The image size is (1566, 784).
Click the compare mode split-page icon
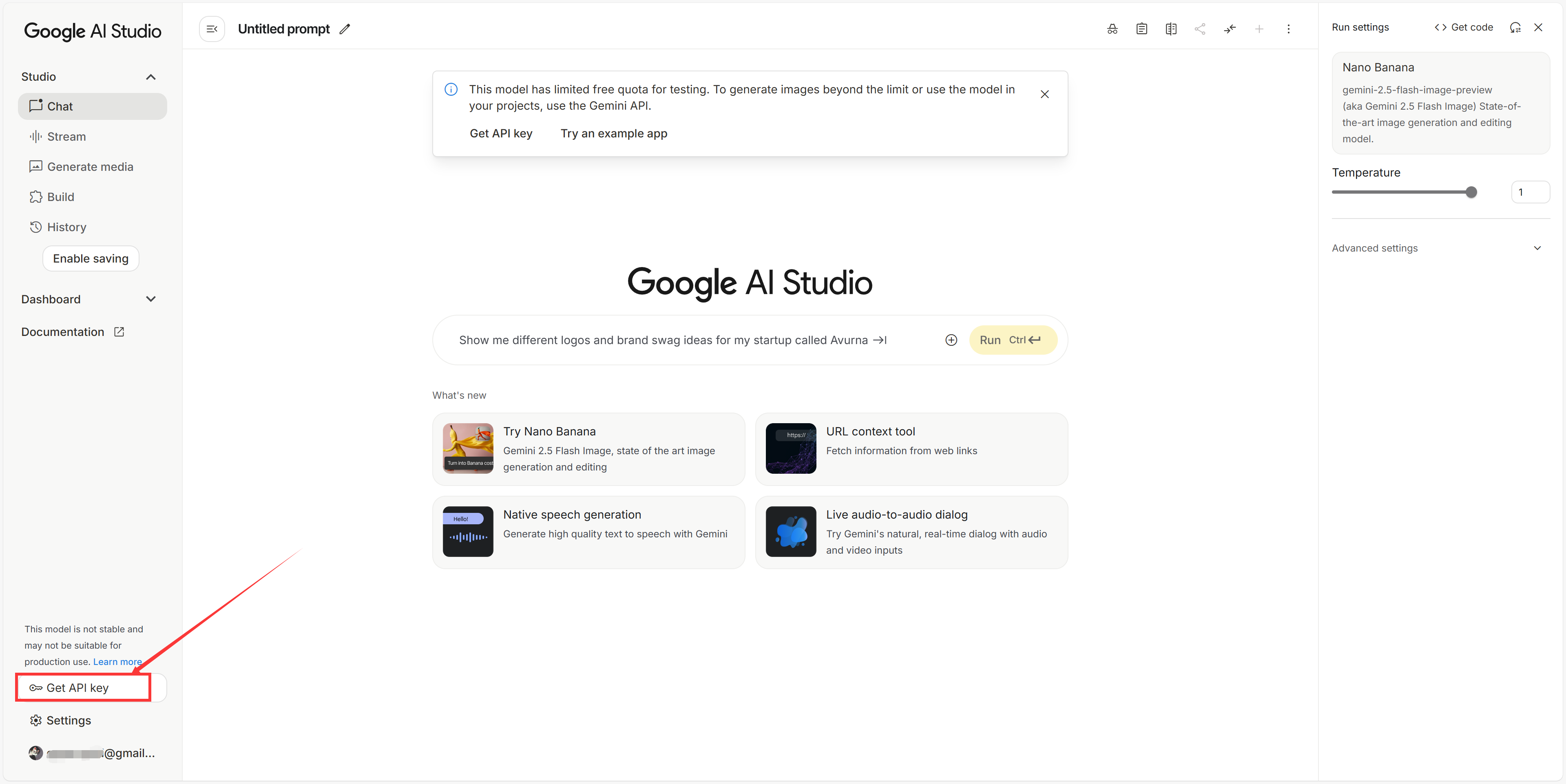1170,29
